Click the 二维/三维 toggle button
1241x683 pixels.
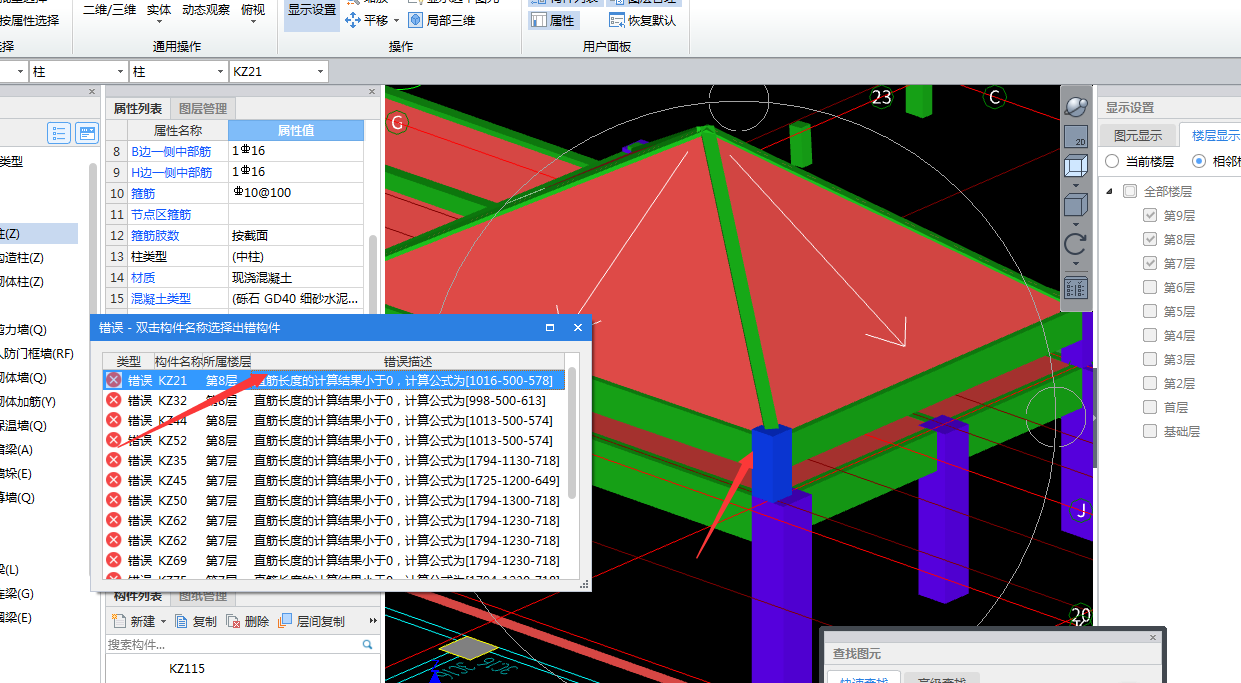pos(109,10)
